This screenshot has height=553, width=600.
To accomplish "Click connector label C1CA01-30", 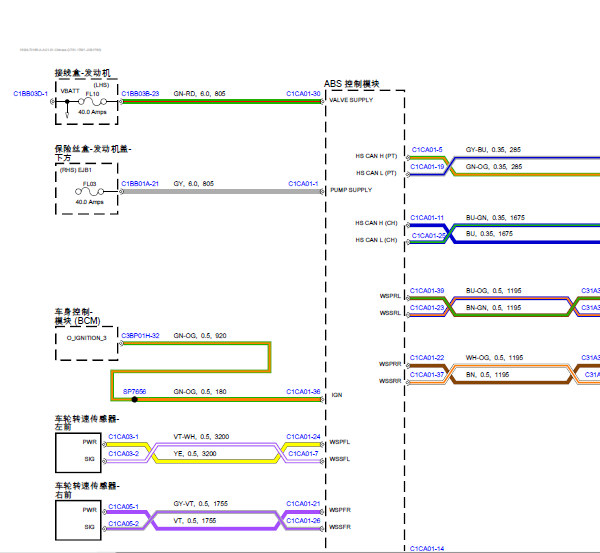I will [303, 94].
